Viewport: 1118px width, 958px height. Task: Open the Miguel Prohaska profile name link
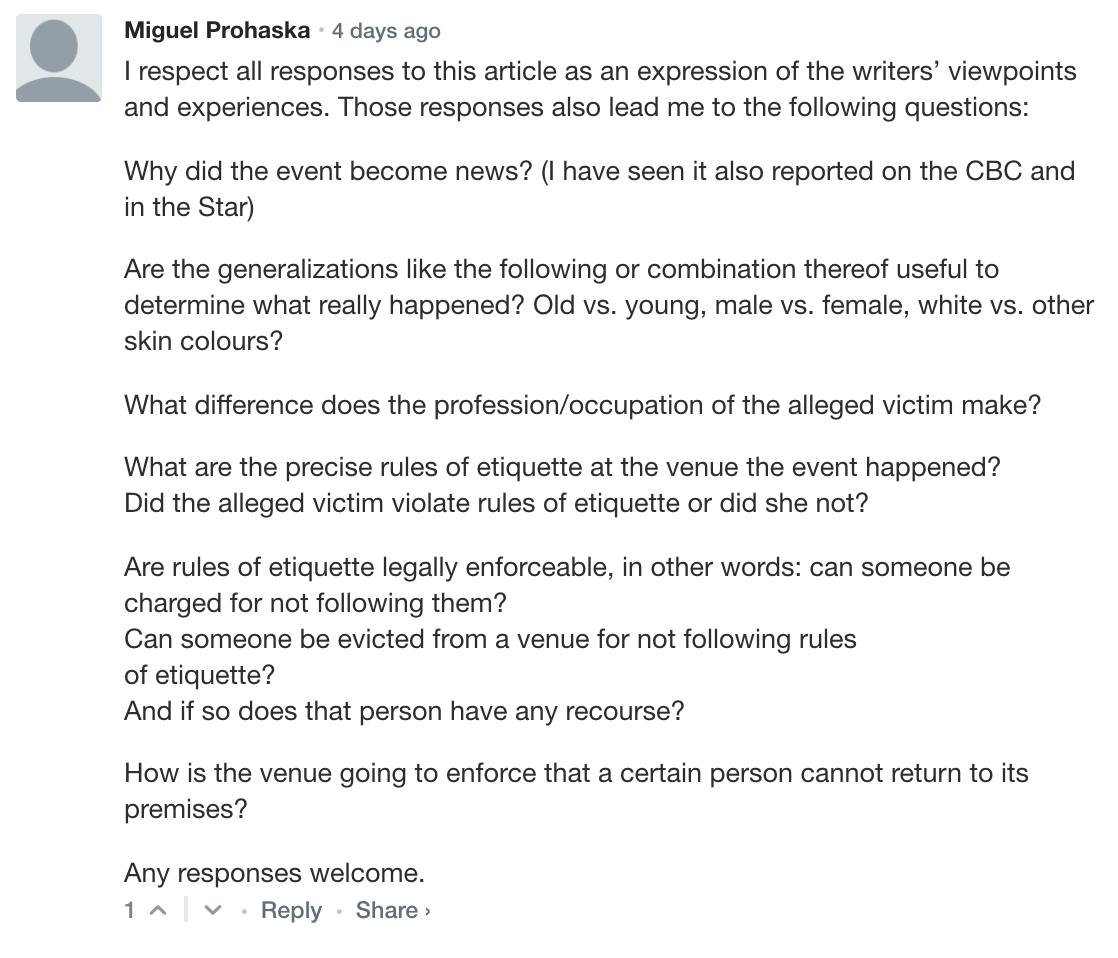coord(217,31)
